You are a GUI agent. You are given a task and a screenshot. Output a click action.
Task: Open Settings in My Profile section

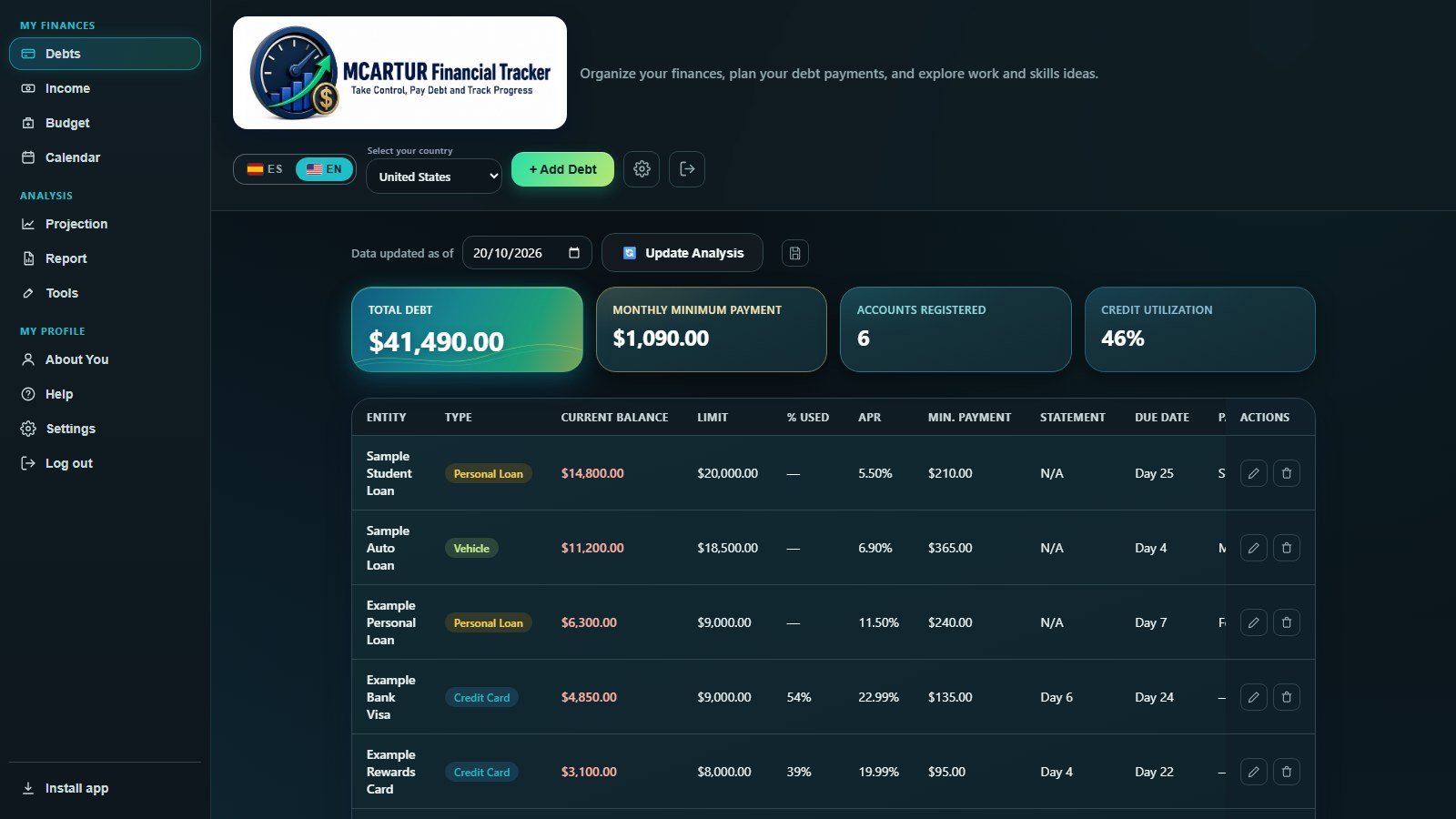point(105,429)
